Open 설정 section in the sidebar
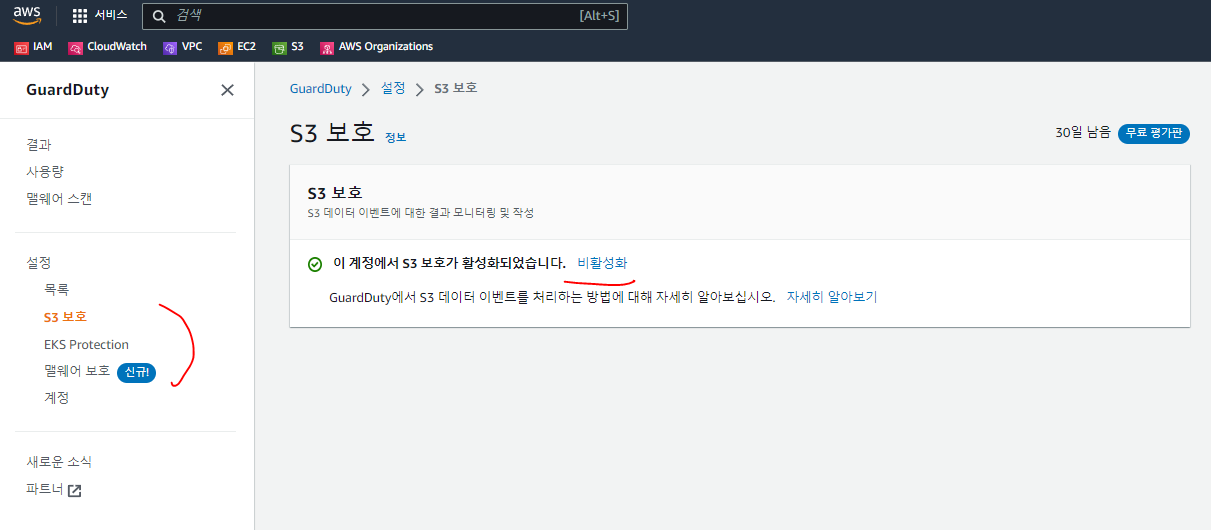This screenshot has height=530, width=1211. (38, 263)
